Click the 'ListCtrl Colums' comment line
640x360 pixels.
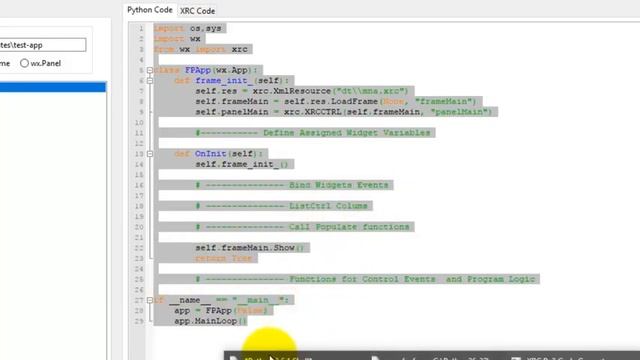tap(282, 206)
